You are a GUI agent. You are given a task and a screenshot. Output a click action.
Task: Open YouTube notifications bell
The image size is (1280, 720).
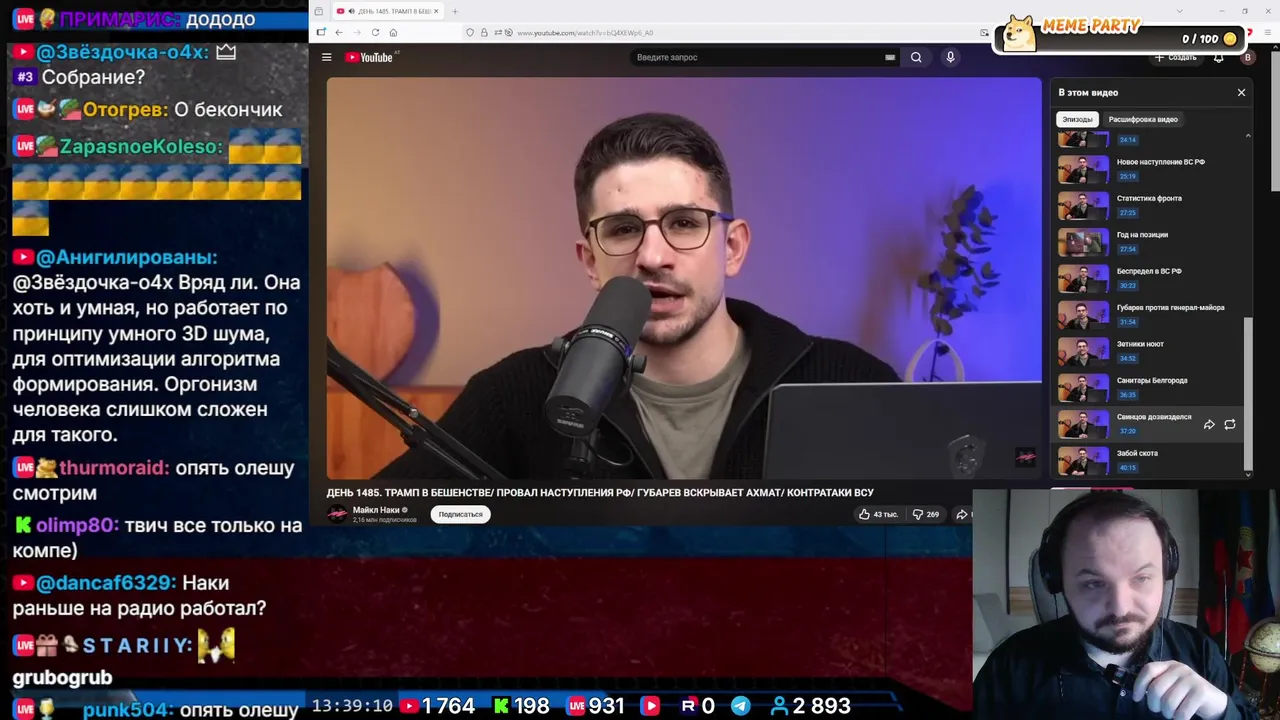tap(1218, 57)
